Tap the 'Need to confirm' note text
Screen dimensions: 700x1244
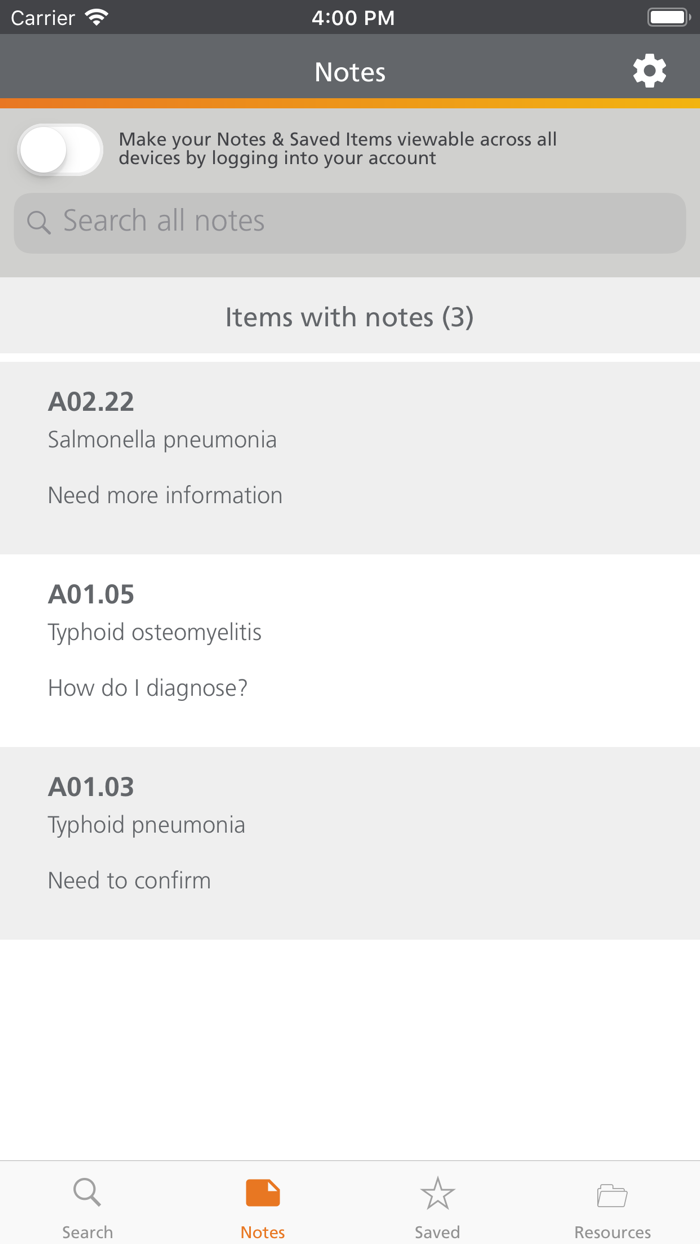[x=128, y=880]
